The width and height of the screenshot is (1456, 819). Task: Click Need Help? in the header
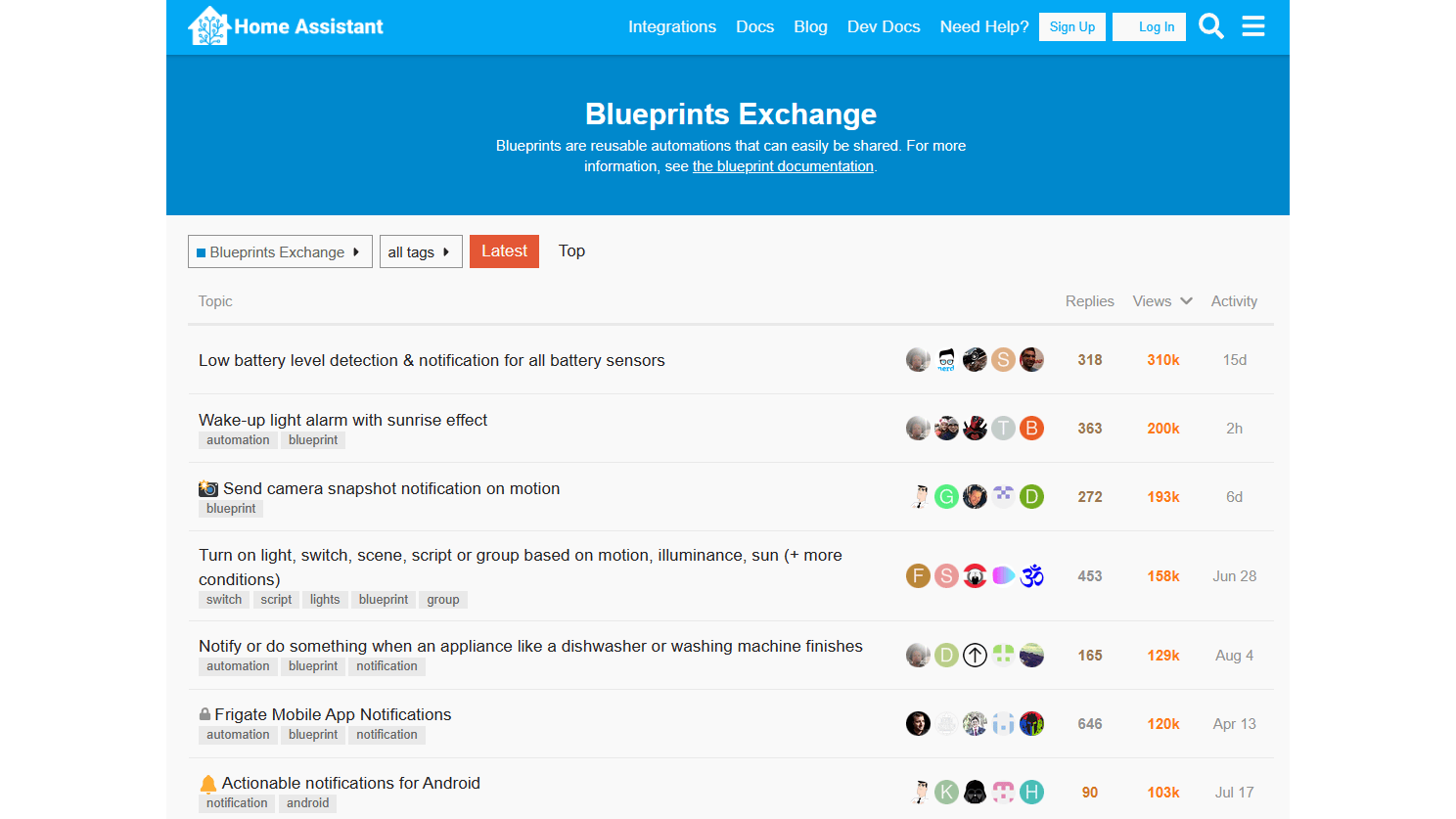pos(984,26)
